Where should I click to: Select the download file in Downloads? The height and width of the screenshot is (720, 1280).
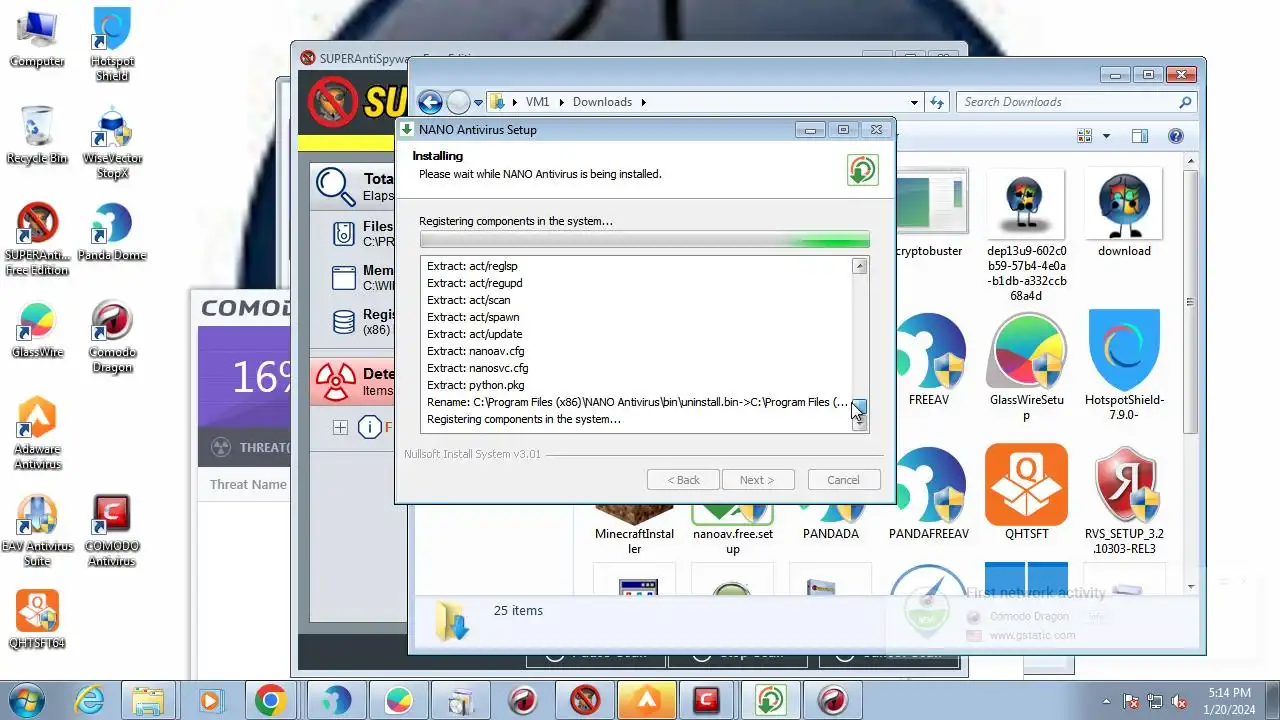[x=1124, y=214]
